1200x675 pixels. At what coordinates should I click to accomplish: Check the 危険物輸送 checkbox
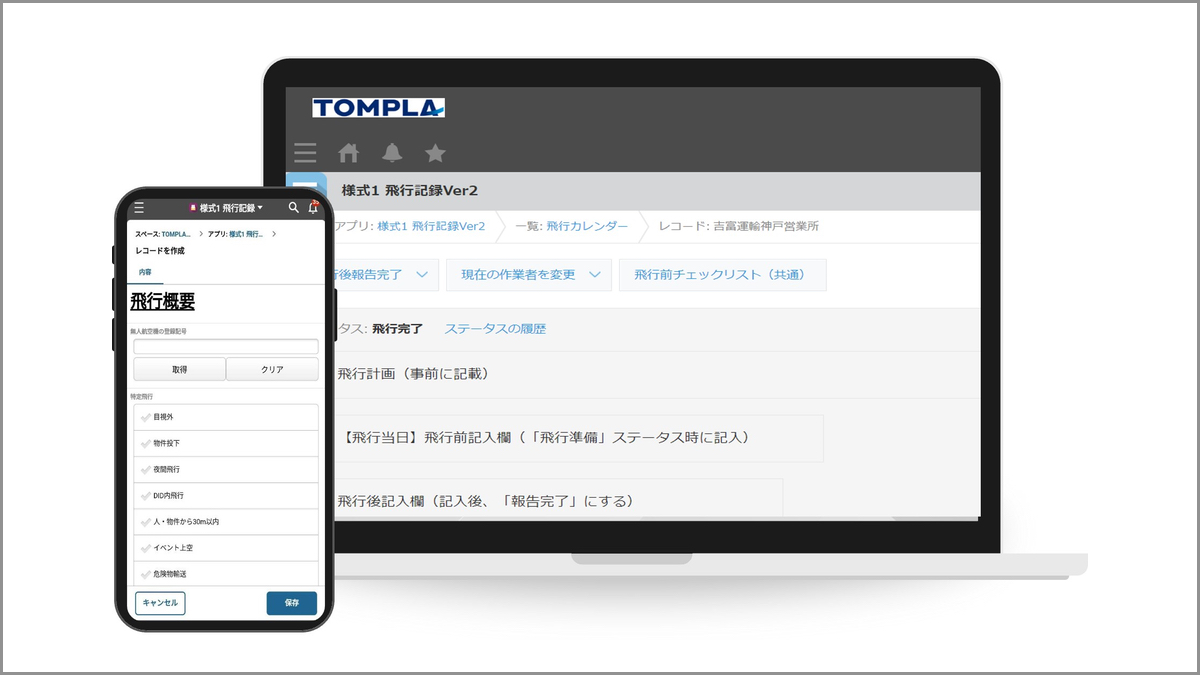click(146, 574)
